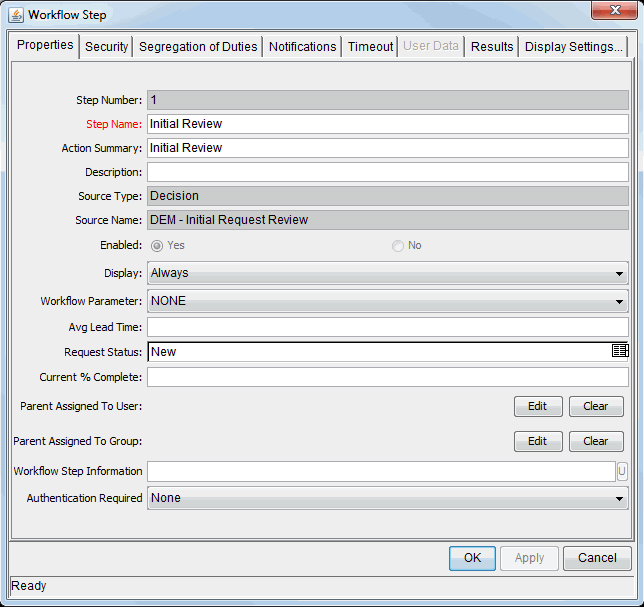Click the Java icon in title bar
This screenshot has height=607, width=644.
point(16,15)
